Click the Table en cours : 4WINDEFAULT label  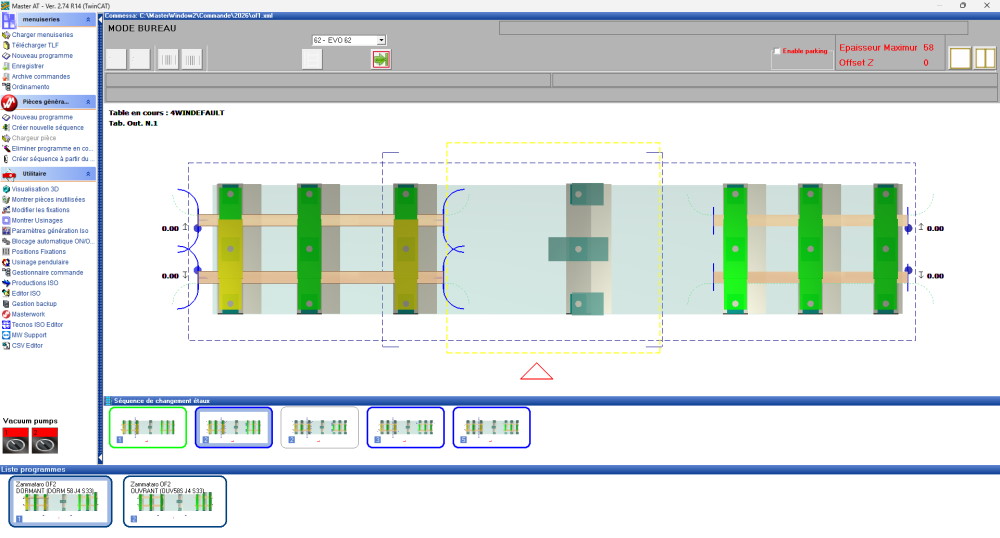(166, 113)
